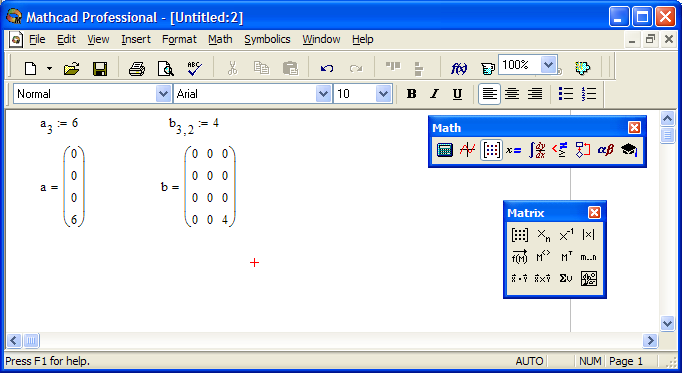The height and width of the screenshot is (373, 682).
Task: Open a file with the Open folder icon
Action: pos(71,68)
